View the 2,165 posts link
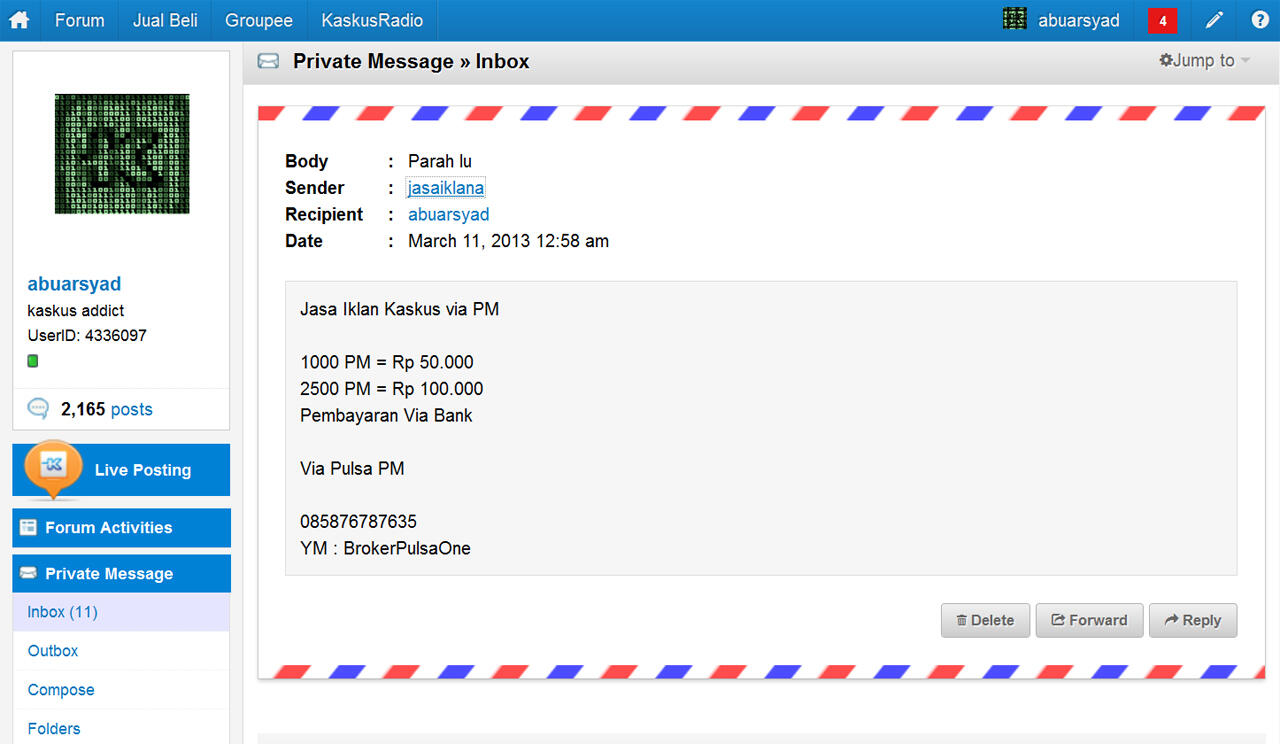 (107, 409)
